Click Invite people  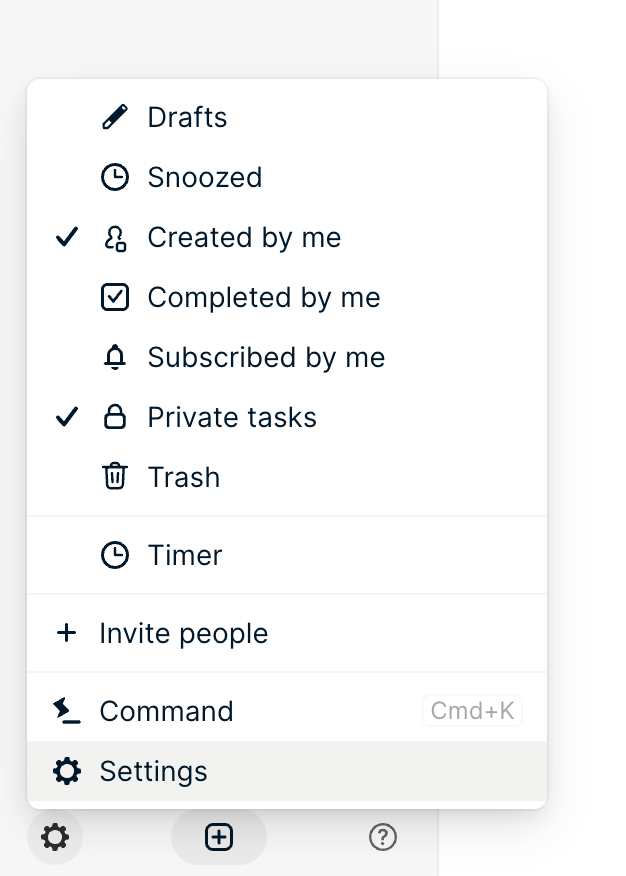point(183,633)
